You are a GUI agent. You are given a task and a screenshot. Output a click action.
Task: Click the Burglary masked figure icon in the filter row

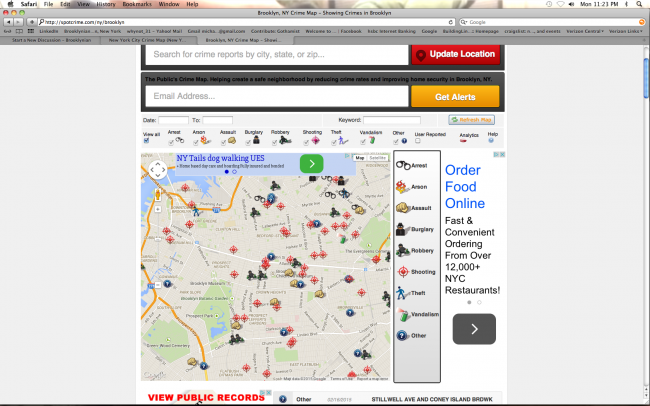[256, 140]
